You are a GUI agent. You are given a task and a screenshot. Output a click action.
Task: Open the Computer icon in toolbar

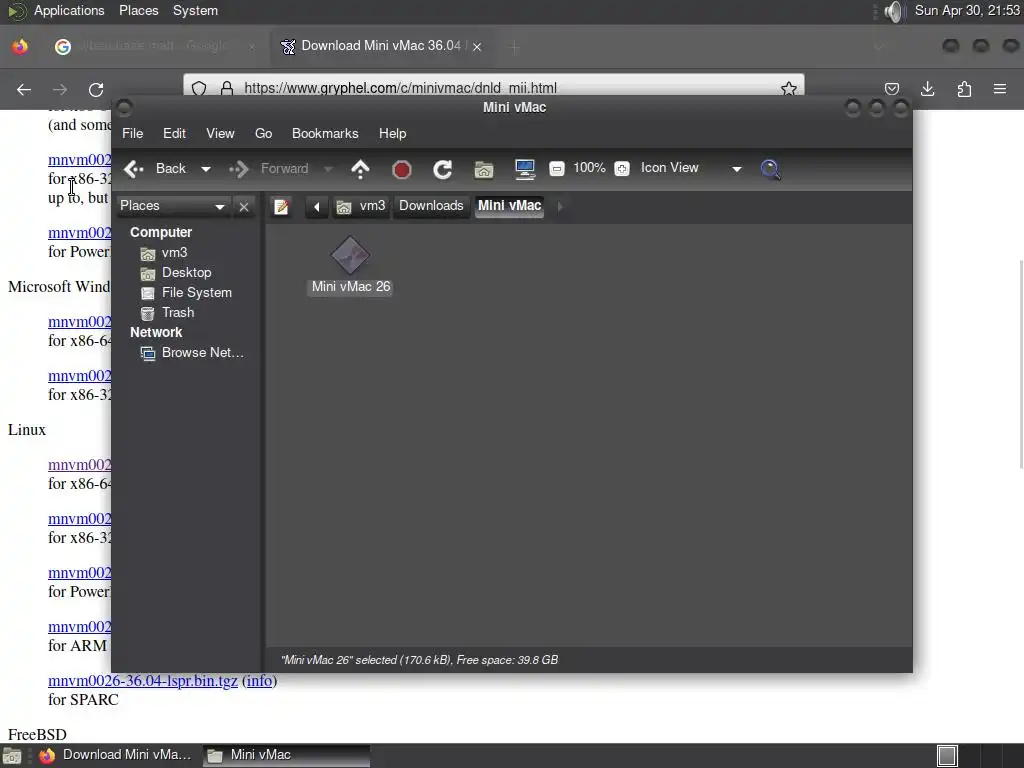click(x=524, y=169)
